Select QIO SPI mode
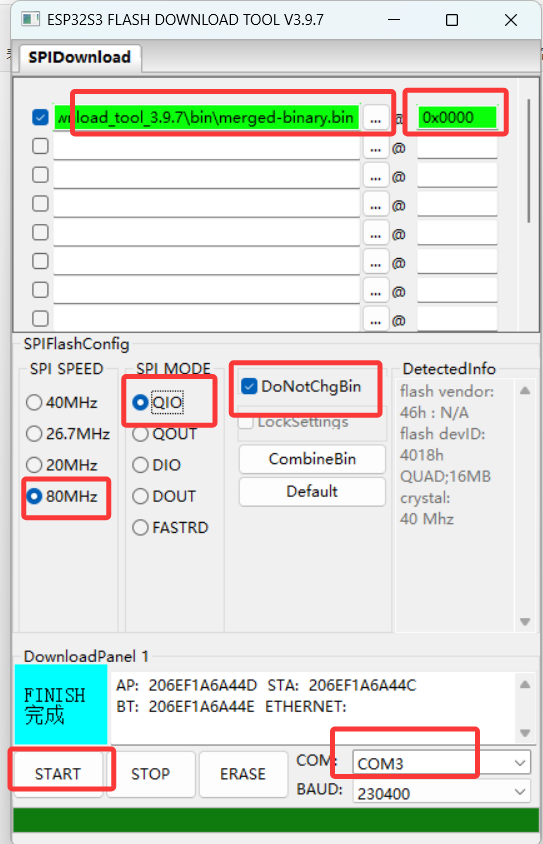 [x=158, y=403]
